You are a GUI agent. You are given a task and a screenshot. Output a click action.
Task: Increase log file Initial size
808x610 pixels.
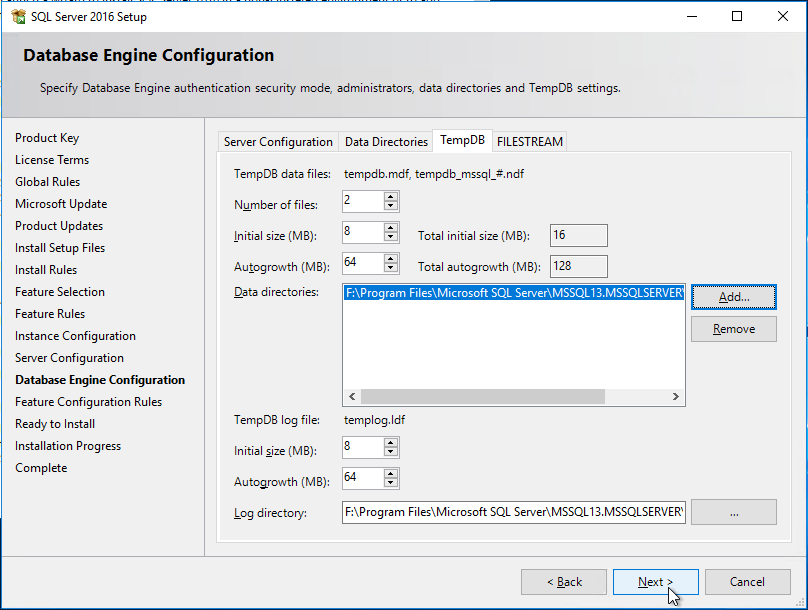(x=391, y=443)
